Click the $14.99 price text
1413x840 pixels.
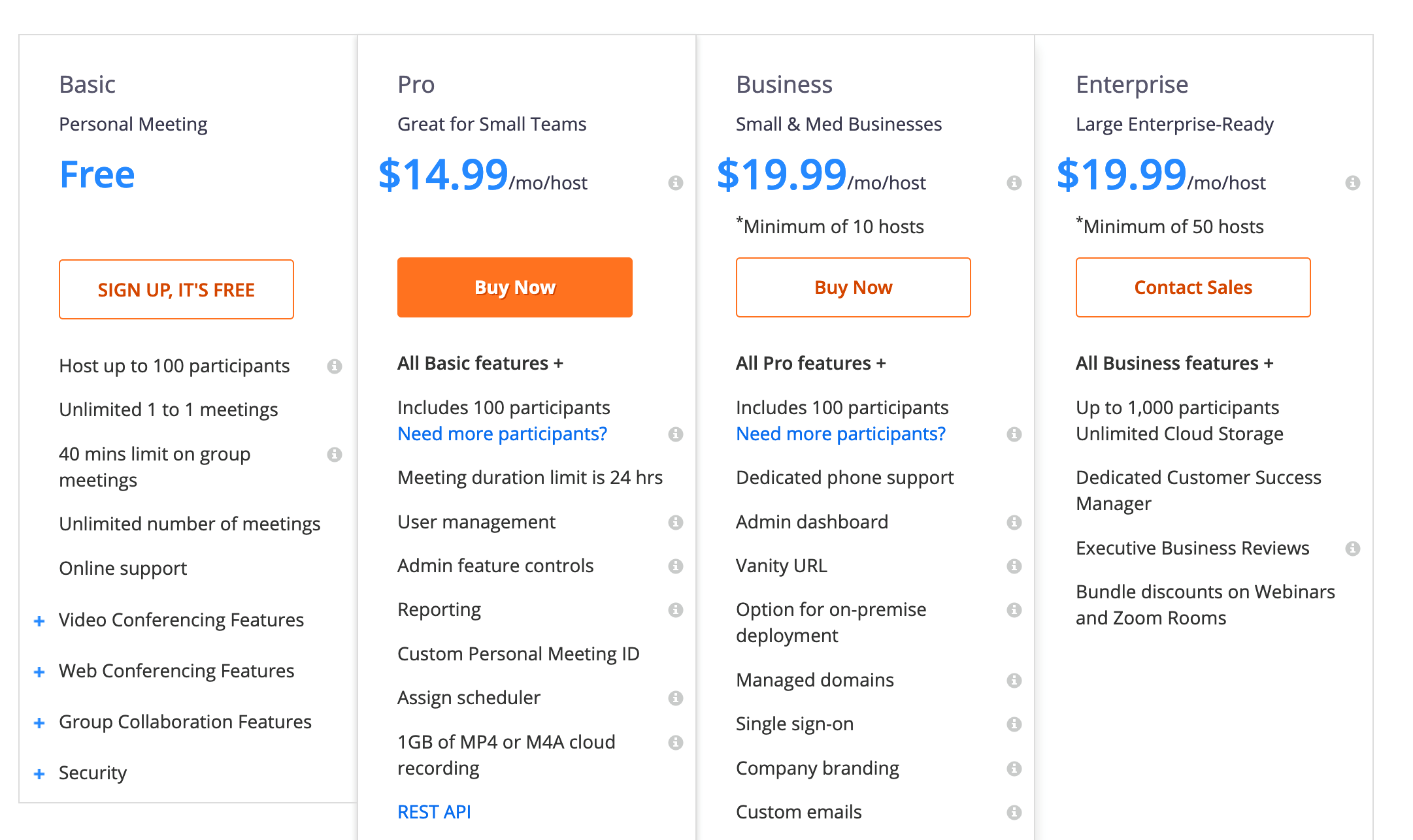click(x=443, y=174)
